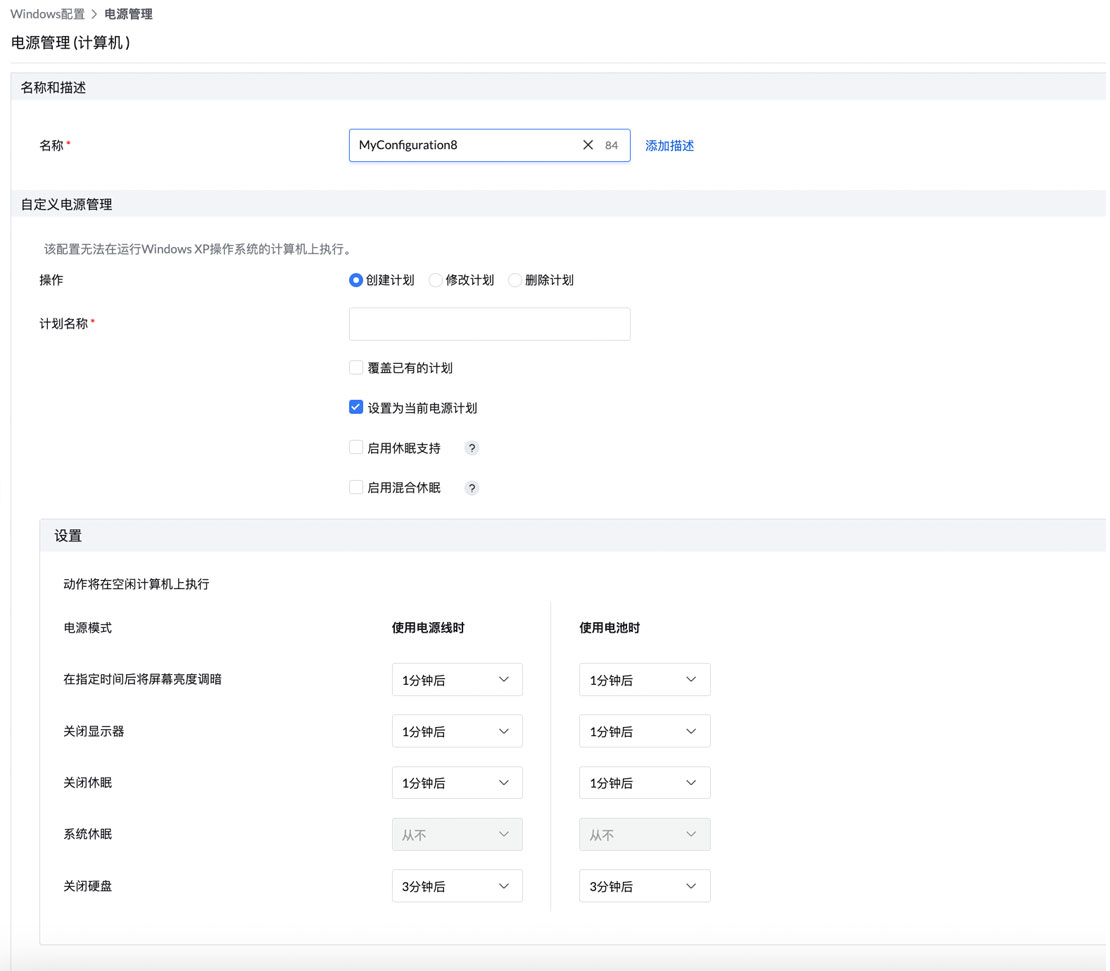Viewport: 1110px width, 971px height.
Task: Click the 计划名称 text field
Action: pyautogui.click(x=489, y=324)
